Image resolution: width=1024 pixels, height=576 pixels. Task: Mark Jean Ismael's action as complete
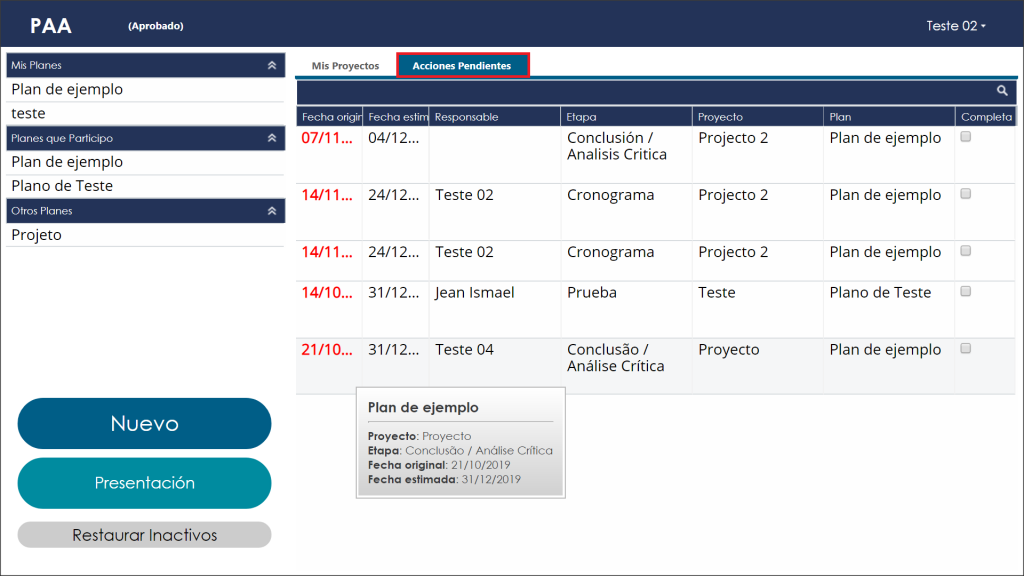pos(966,291)
